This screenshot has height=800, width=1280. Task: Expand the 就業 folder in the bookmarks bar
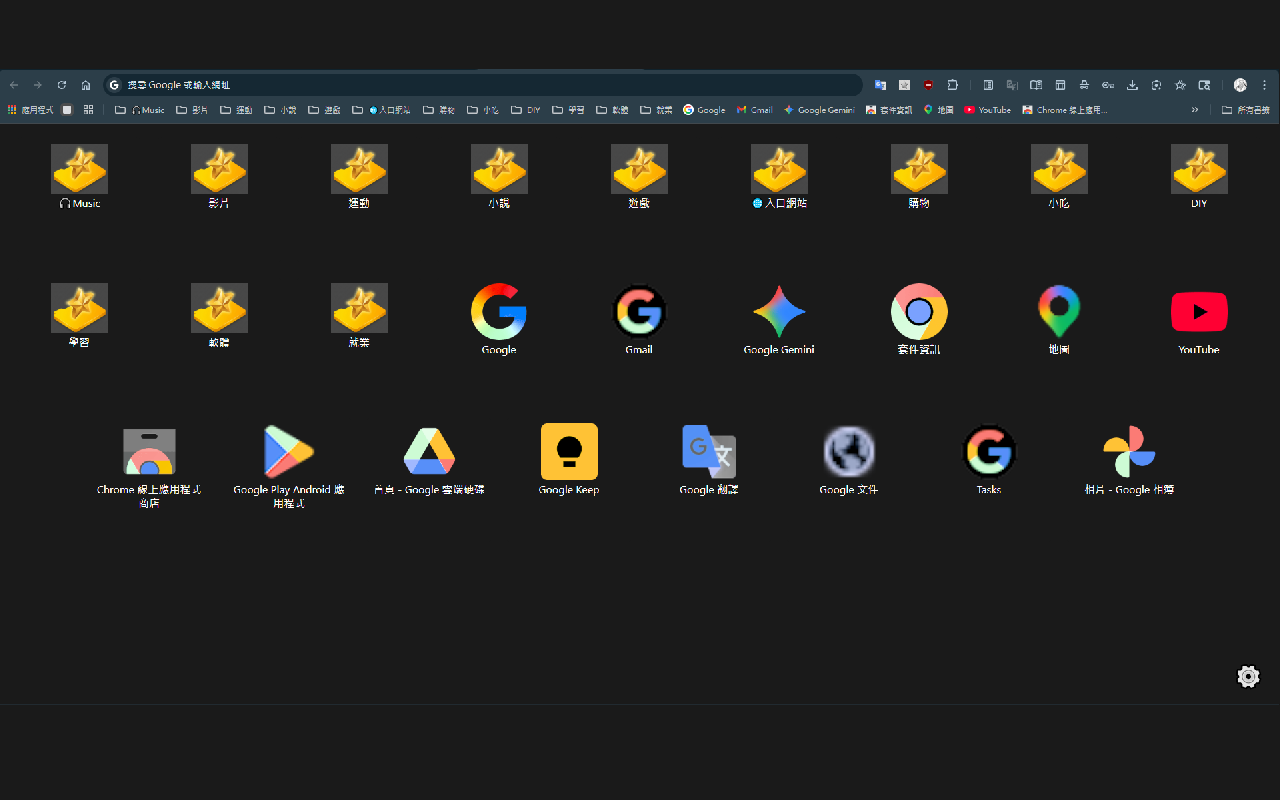(656, 110)
